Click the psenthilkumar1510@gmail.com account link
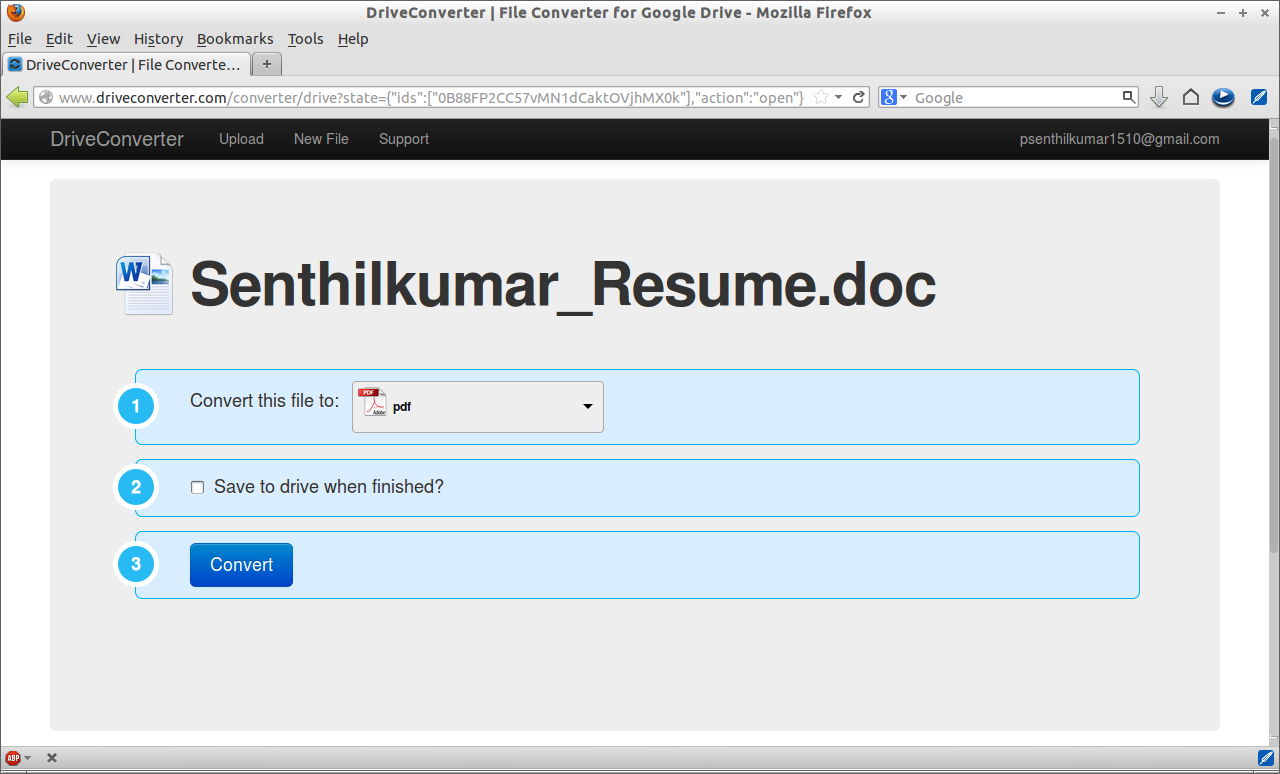1280x774 pixels. (1119, 139)
